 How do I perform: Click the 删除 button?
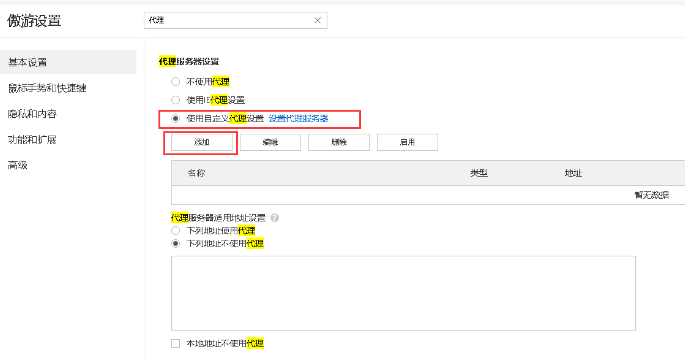[339, 142]
